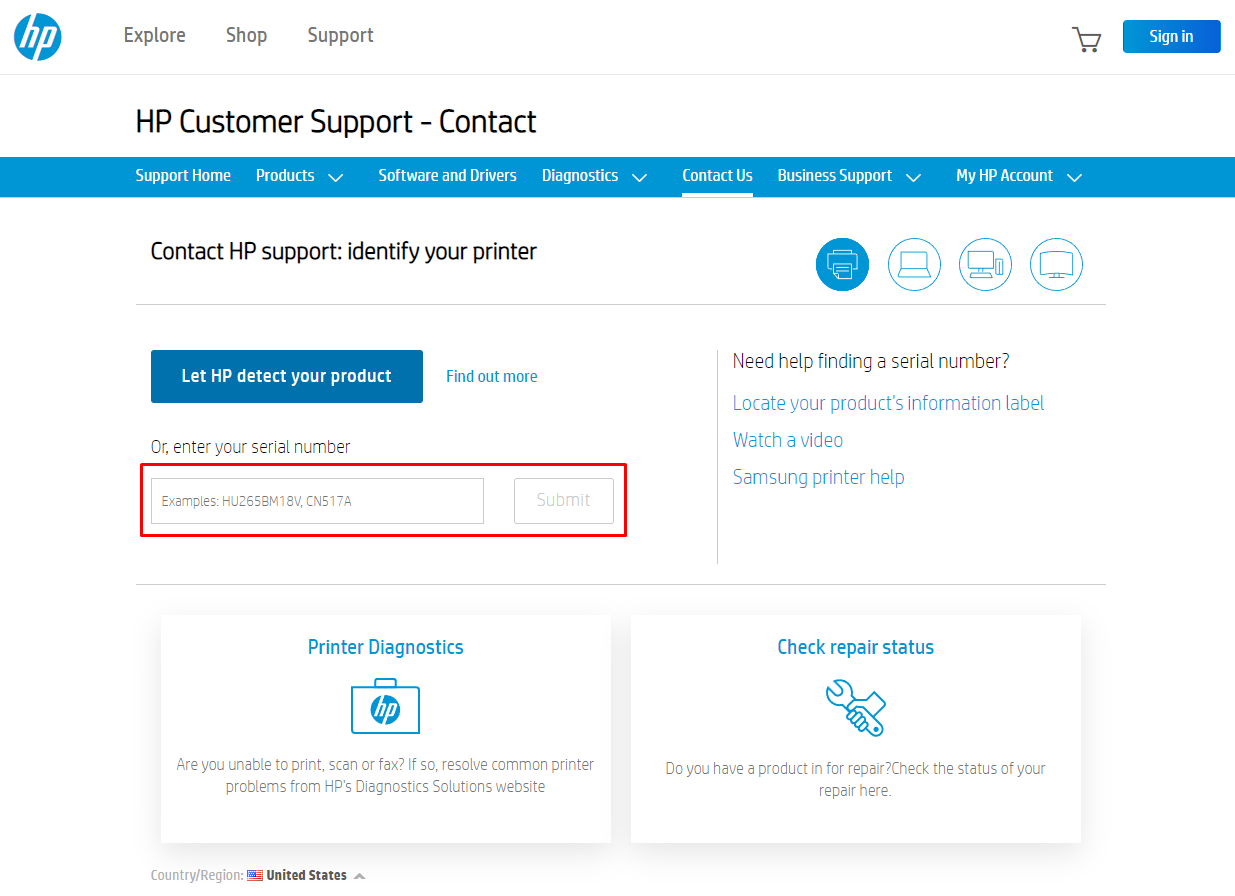The image size is (1235, 896).
Task: Click the printer diagnostics description text
Action: tap(385, 775)
